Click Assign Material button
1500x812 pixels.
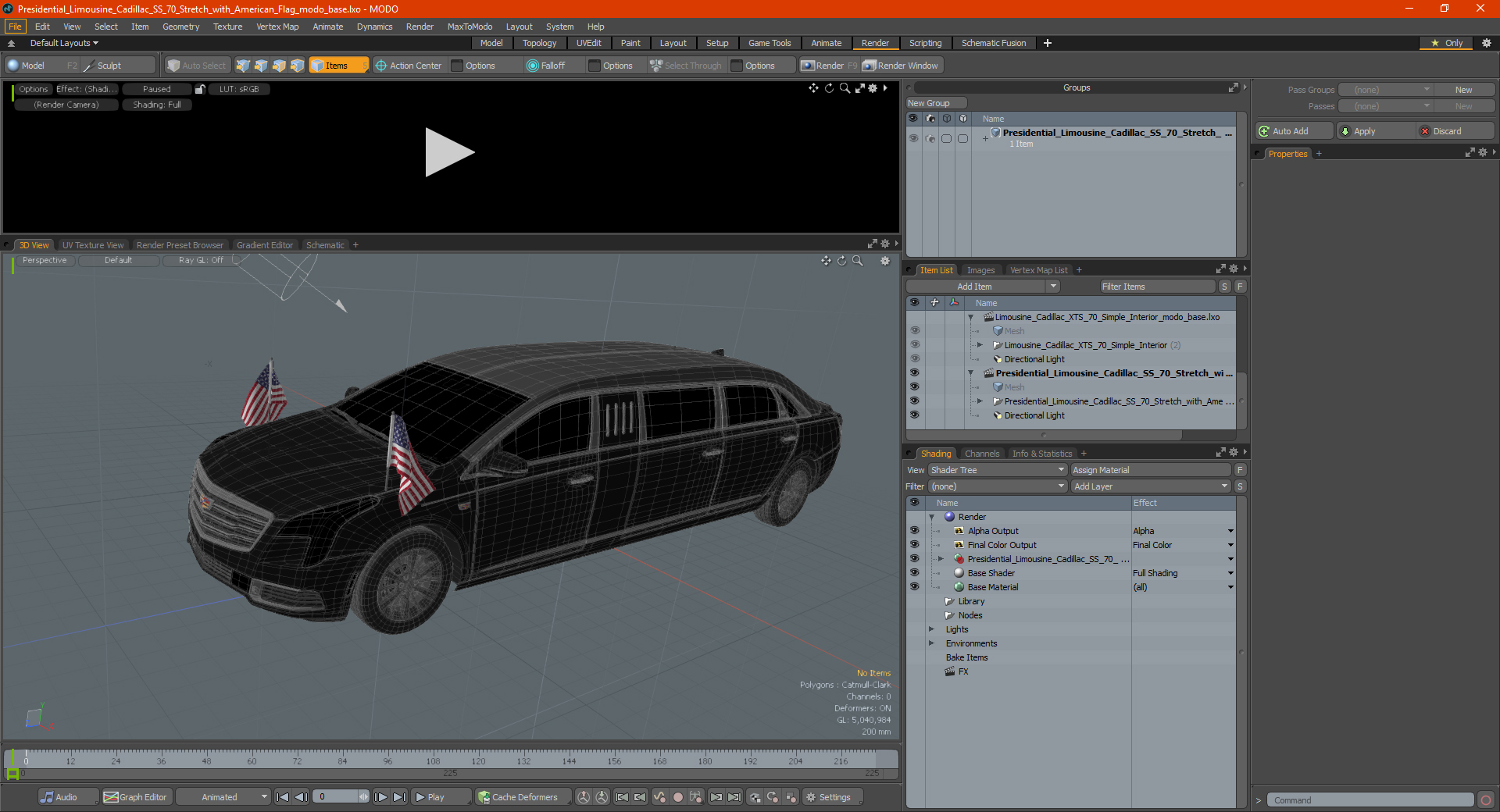click(x=1151, y=470)
